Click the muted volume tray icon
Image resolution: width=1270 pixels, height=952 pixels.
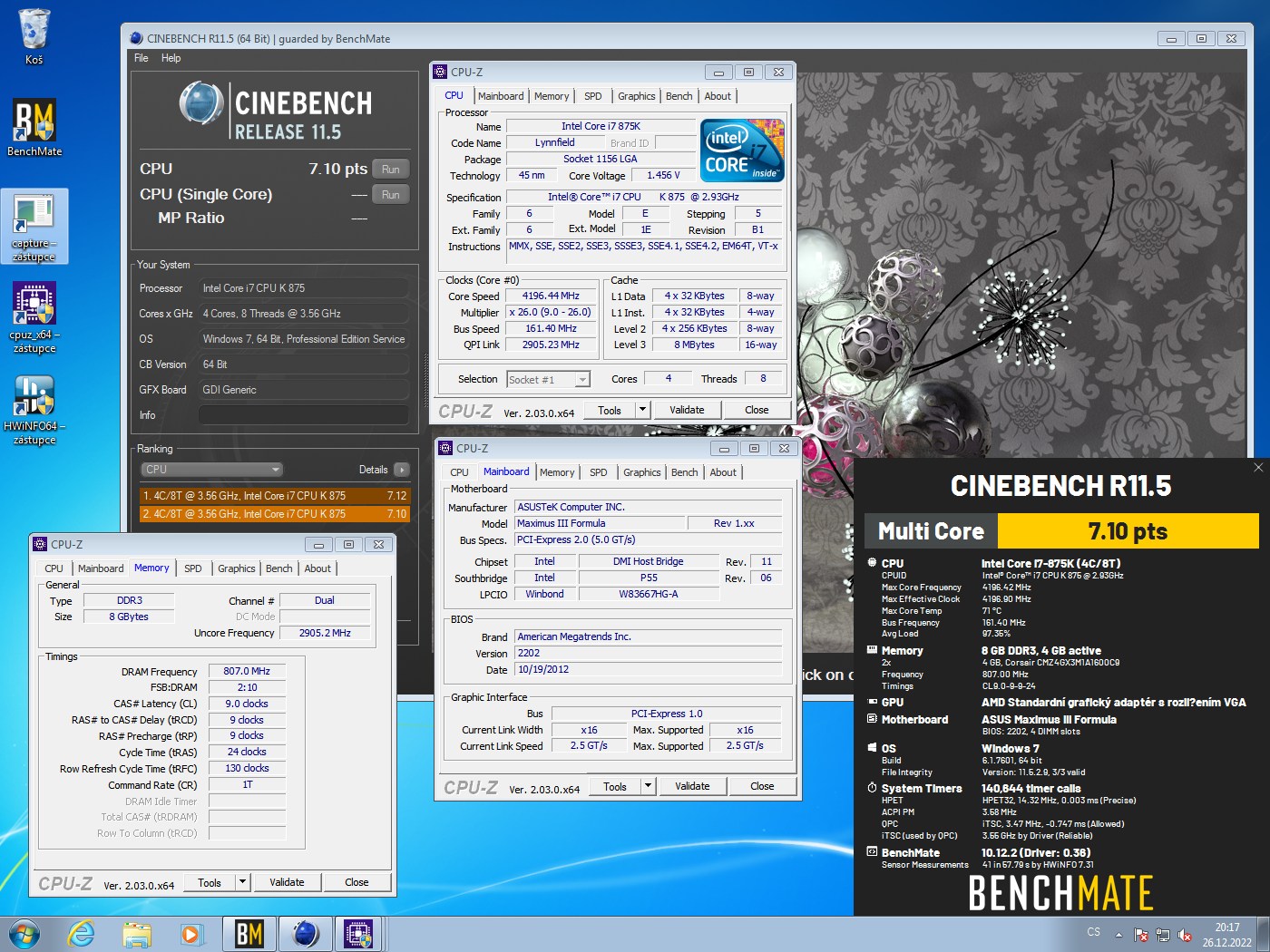click(x=1185, y=934)
